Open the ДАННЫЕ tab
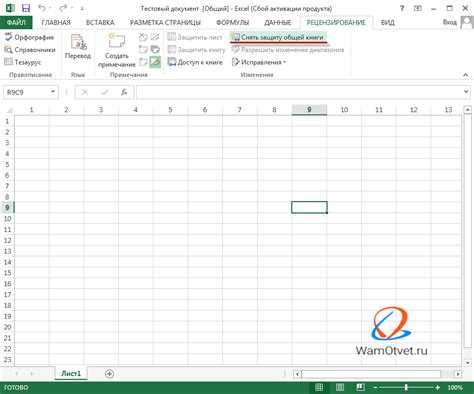The height and width of the screenshot is (394, 474). point(278,22)
